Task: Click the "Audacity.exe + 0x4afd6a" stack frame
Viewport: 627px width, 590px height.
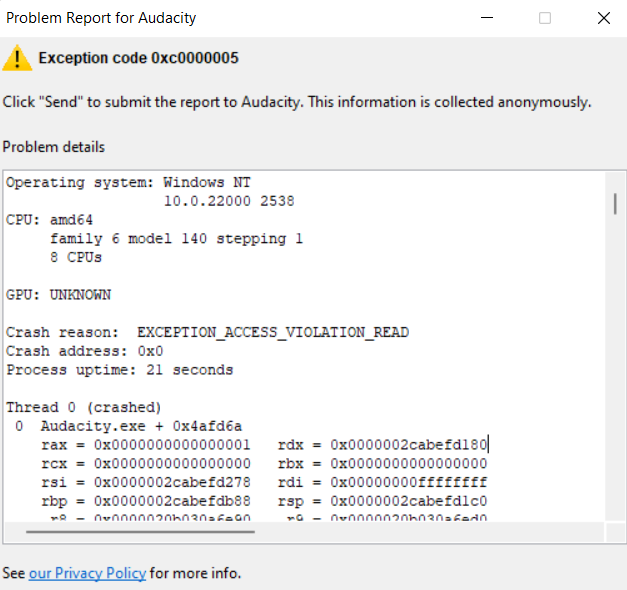Action: click(141, 426)
